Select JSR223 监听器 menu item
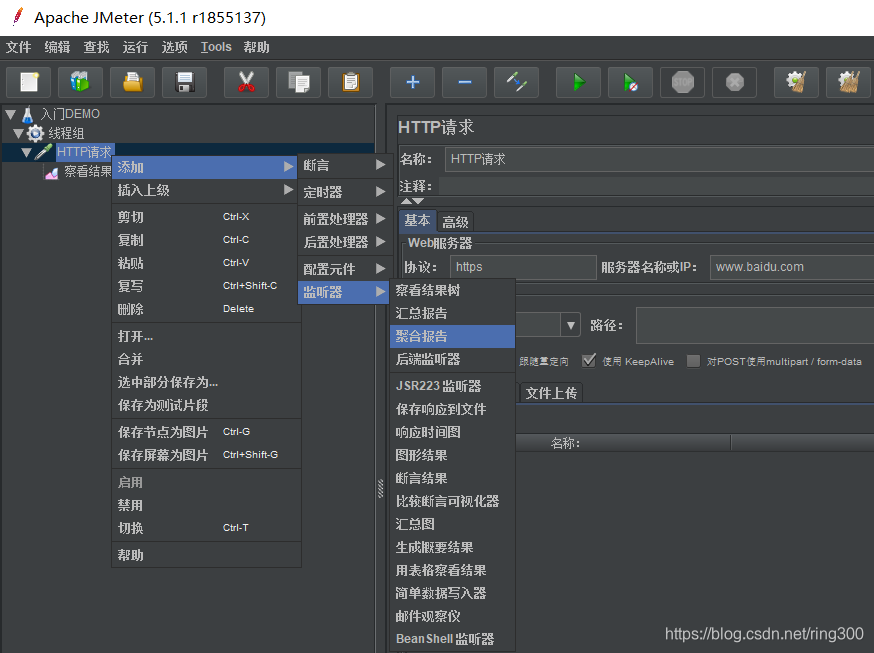The width and height of the screenshot is (874, 653). (x=453, y=386)
